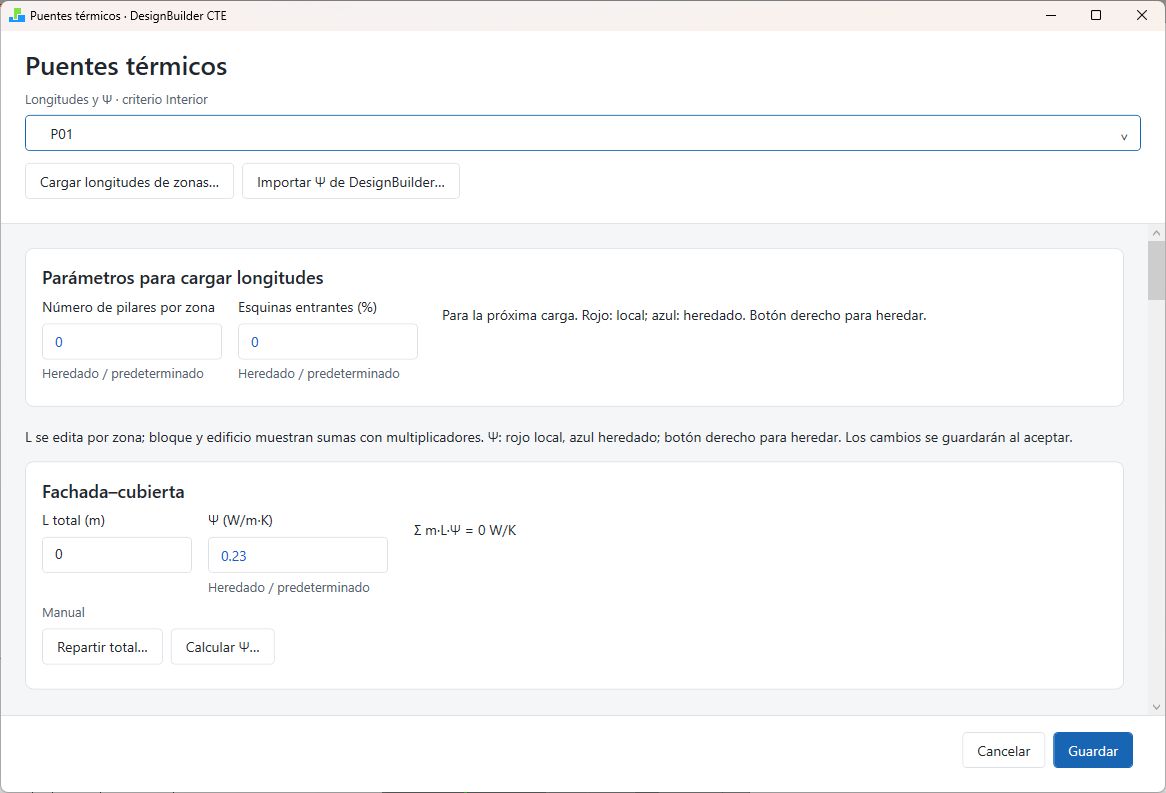Focus the Número de pilares por zona field
Screen dimensions: 1166x793
[132, 341]
